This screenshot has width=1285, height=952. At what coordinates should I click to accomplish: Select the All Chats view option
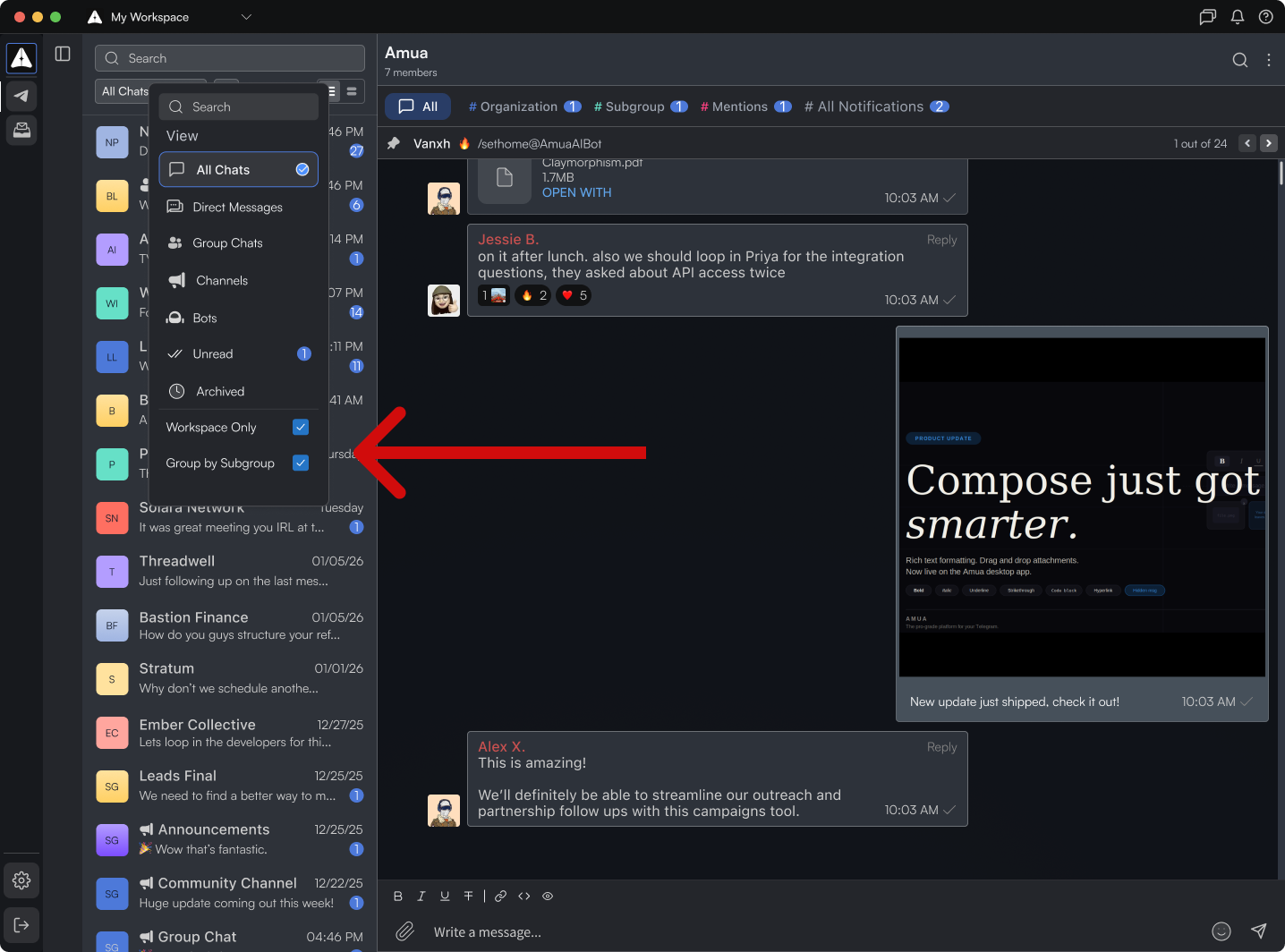coord(239,169)
